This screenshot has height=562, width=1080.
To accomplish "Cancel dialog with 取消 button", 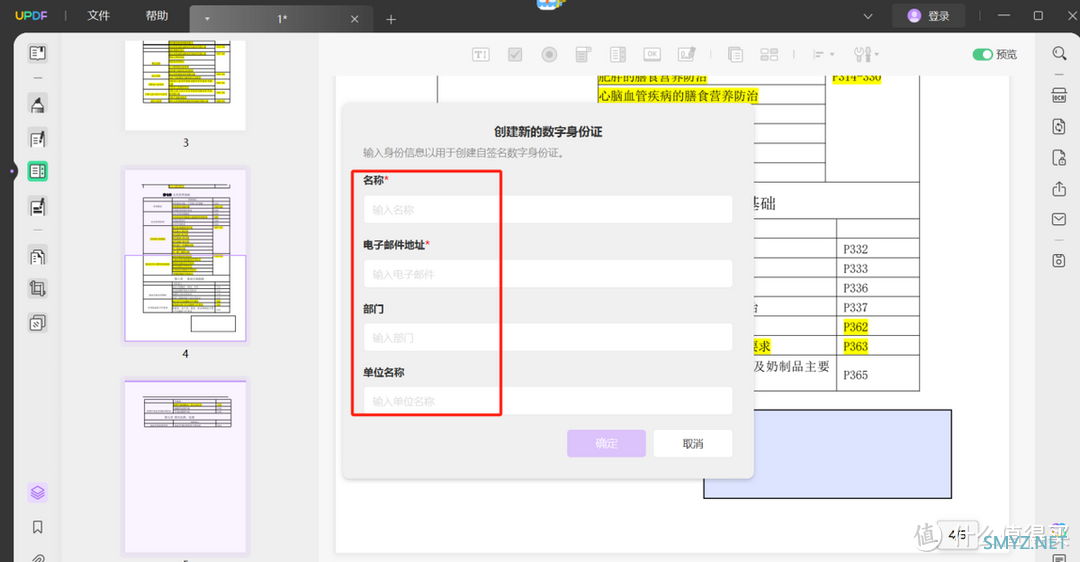I will (x=693, y=444).
